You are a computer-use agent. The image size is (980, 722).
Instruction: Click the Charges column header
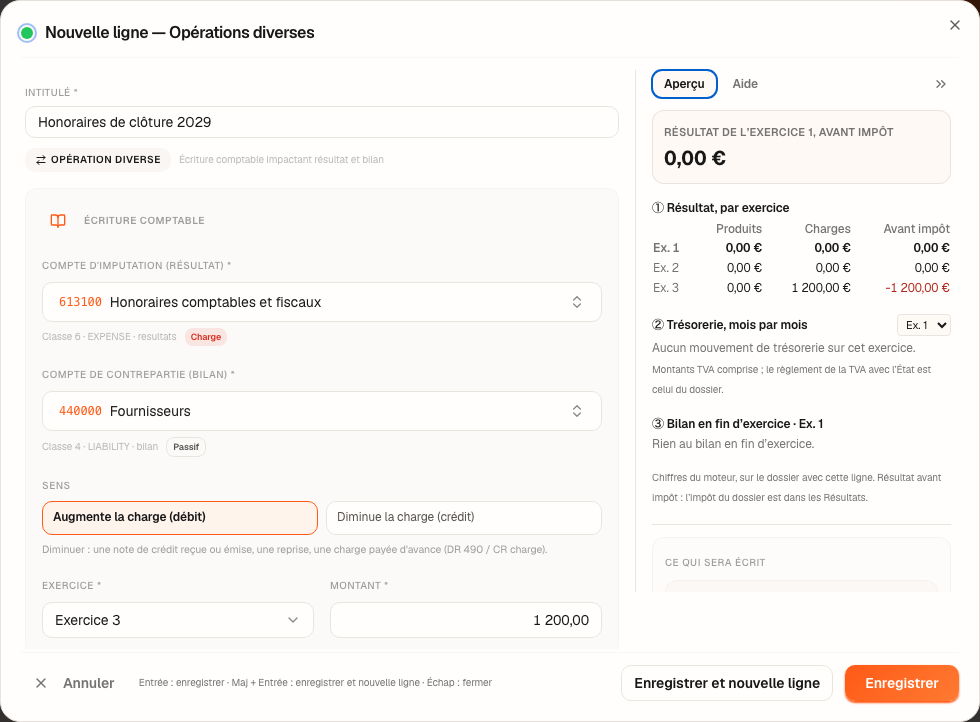coord(827,229)
